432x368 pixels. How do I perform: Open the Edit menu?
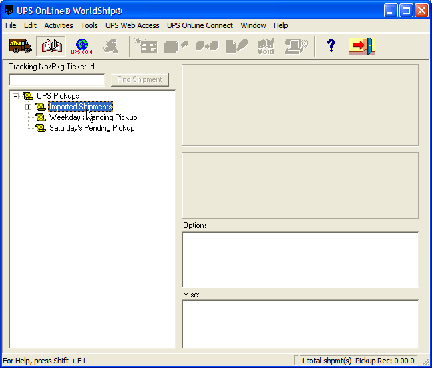pos(30,25)
